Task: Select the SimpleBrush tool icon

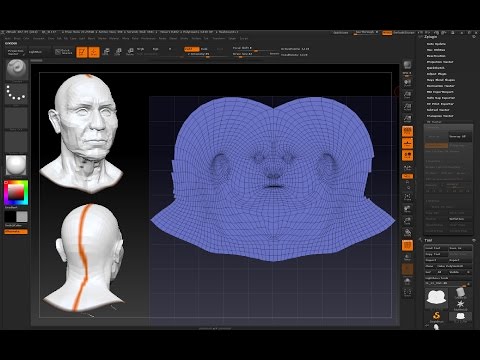Action: (436, 316)
